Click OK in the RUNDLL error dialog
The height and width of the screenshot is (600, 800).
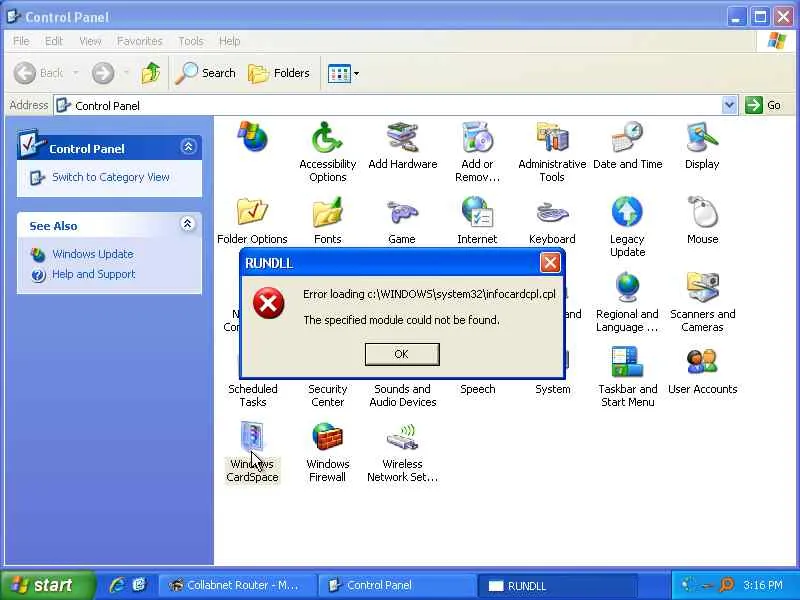coord(402,354)
